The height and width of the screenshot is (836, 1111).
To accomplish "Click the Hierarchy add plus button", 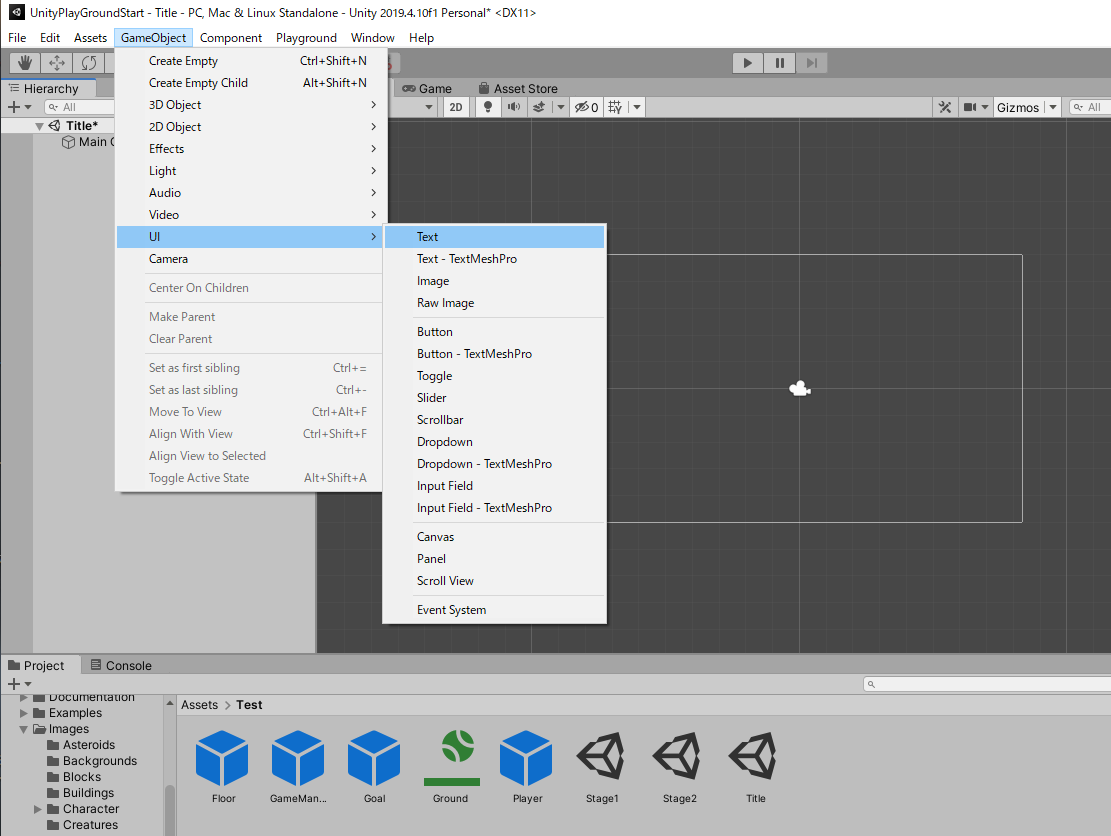I will click(x=13, y=107).
